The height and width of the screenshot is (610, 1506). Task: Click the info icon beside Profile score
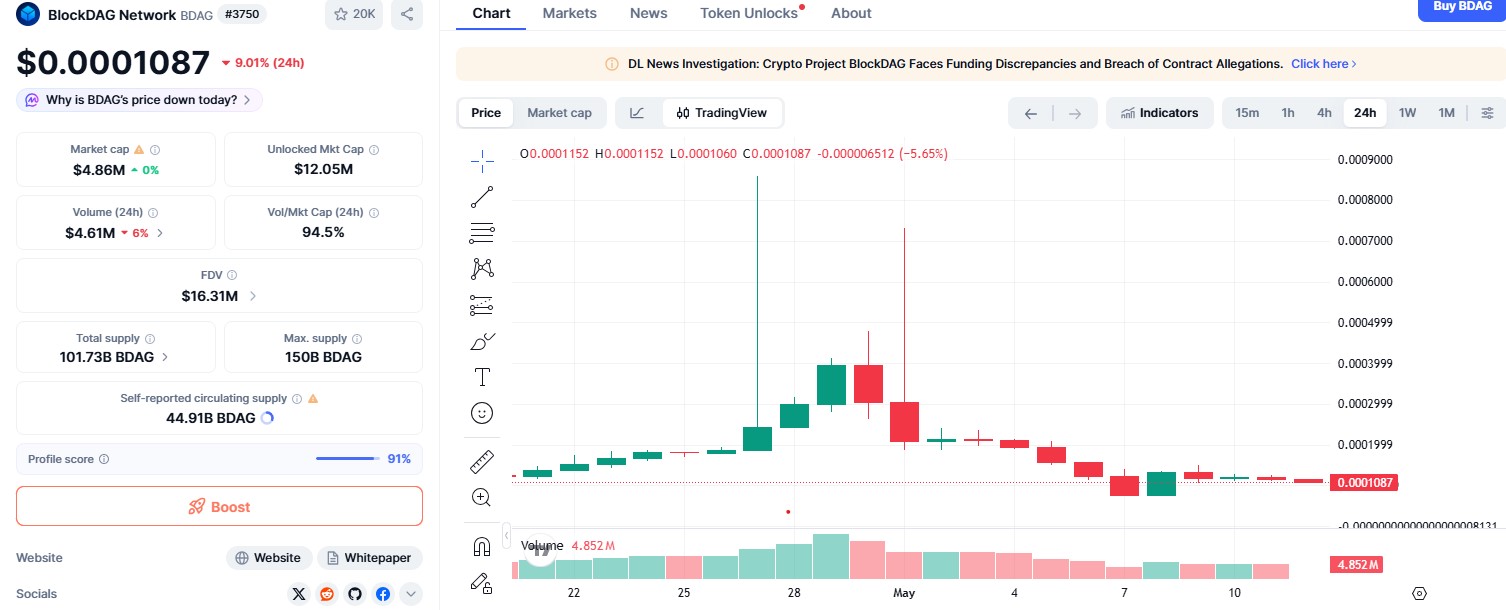[x=104, y=459]
